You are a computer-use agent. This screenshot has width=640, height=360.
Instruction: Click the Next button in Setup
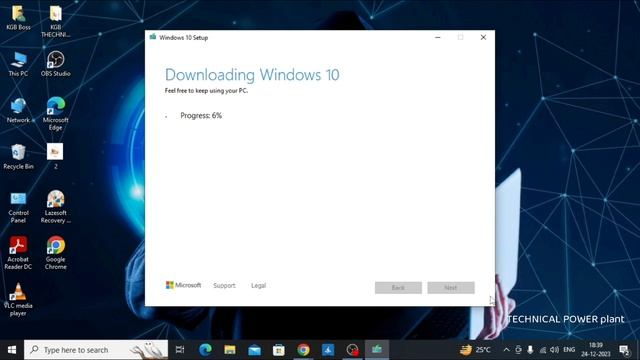click(x=451, y=288)
